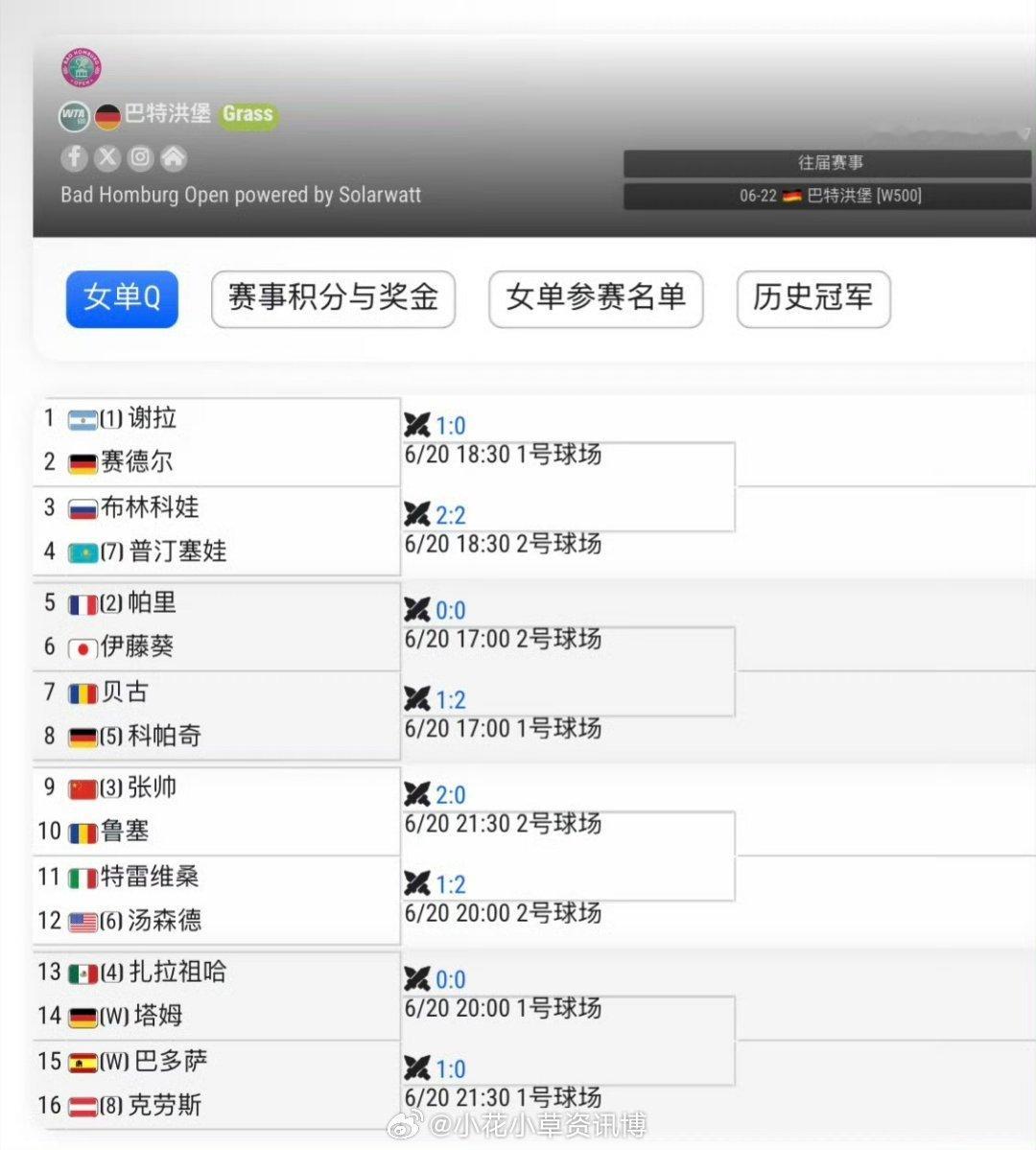Click the USA flag next to 汤森德
The width and height of the screenshot is (1036, 1150).
coord(82,922)
